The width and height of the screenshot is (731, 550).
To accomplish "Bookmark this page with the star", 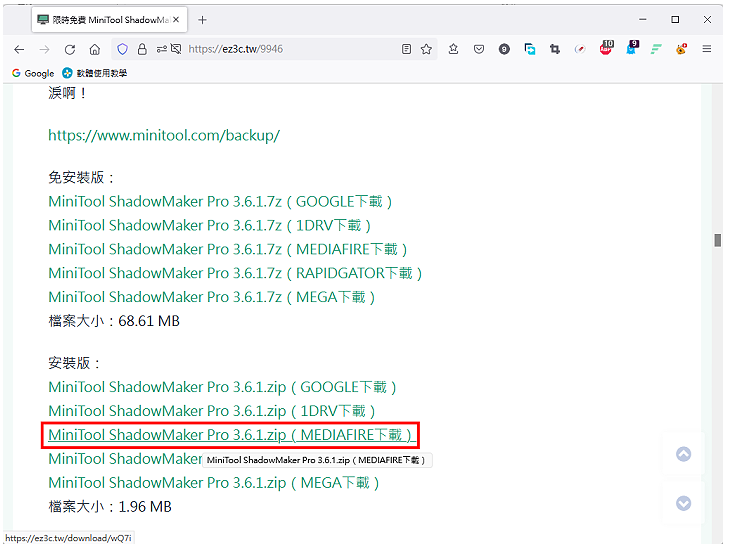I will (426, 49).
